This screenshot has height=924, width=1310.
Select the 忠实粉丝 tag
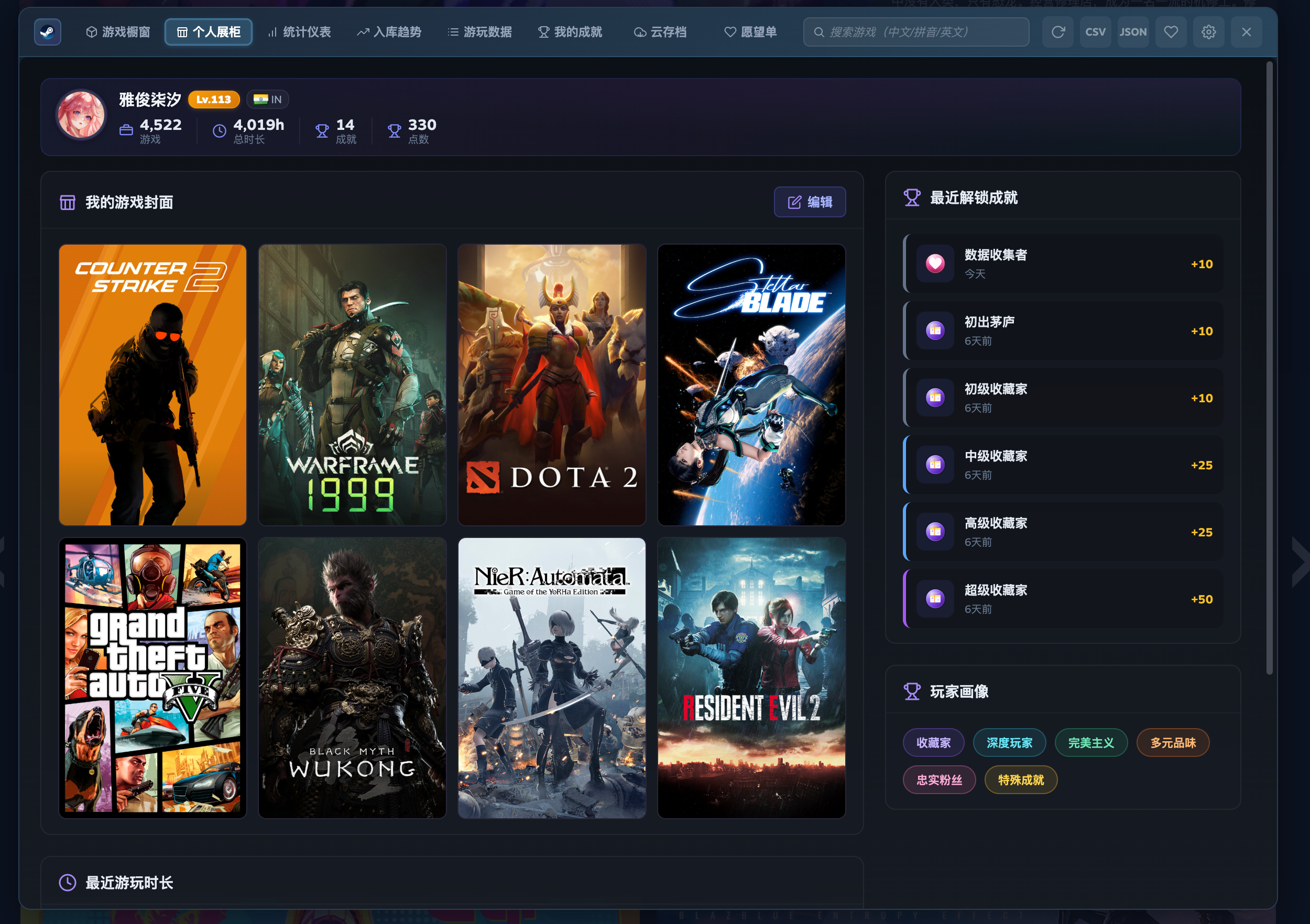(939, 780)
